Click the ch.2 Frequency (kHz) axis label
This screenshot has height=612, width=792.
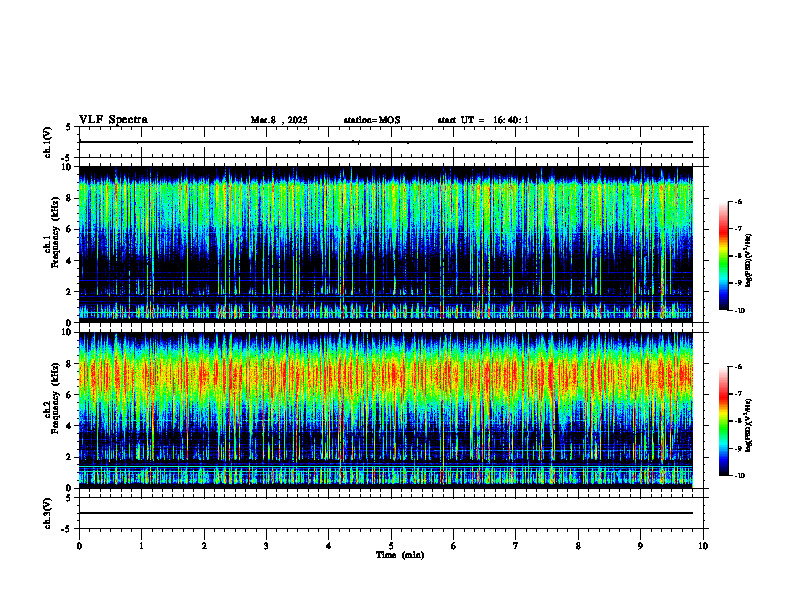click(54, 396)
